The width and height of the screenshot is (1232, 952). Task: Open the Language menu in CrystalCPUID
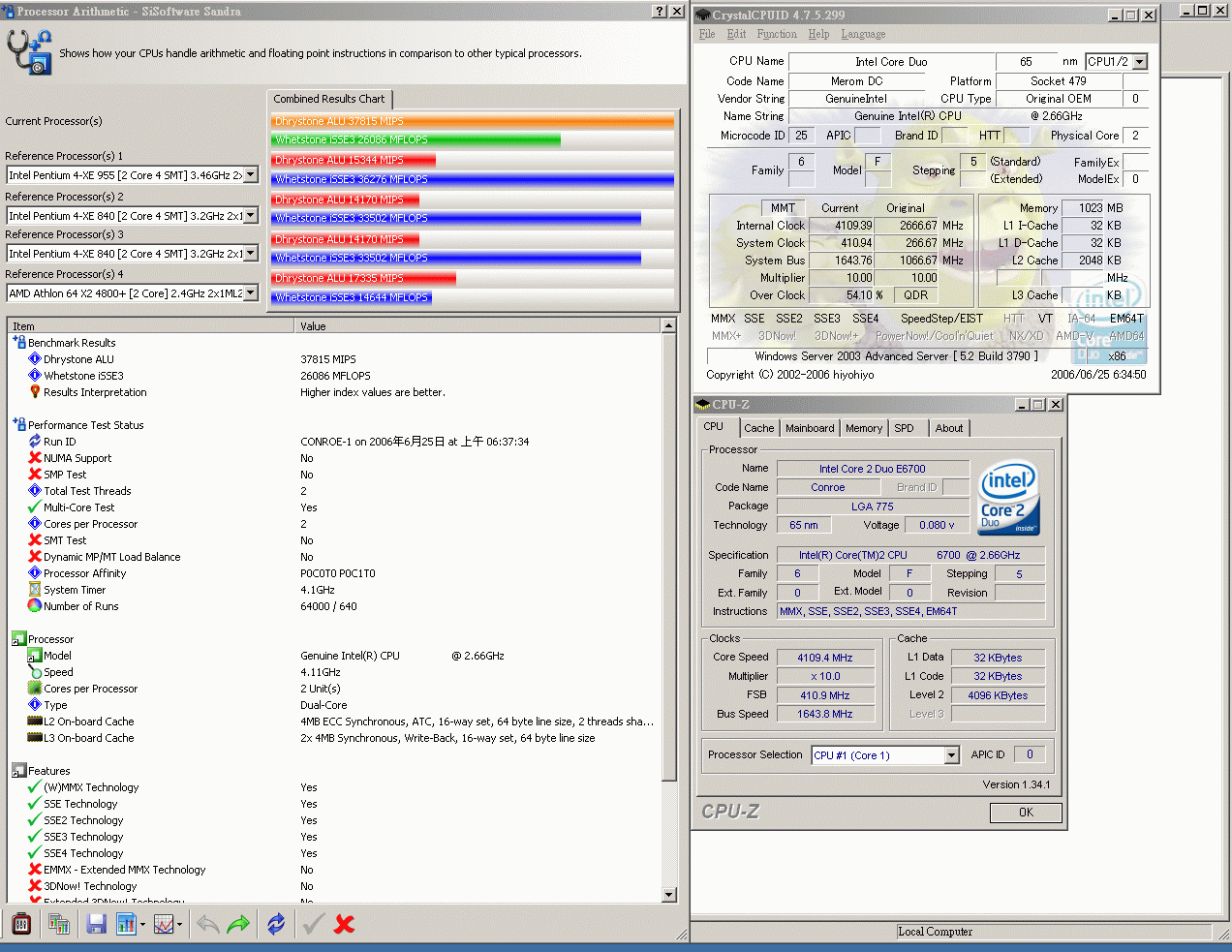coord(863,34)
